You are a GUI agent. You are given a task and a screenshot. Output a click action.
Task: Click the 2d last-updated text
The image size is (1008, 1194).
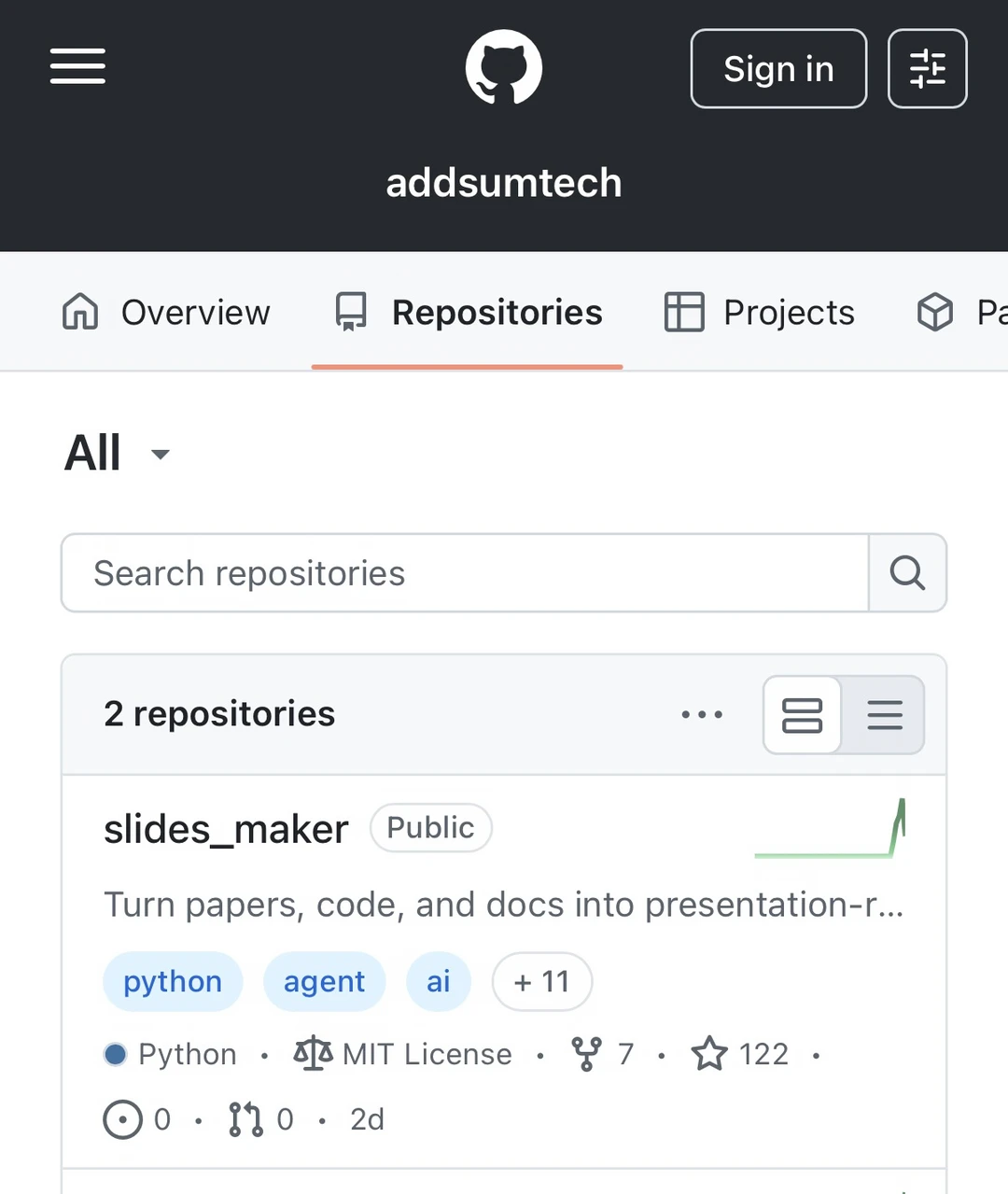(x=367, y=1119)
